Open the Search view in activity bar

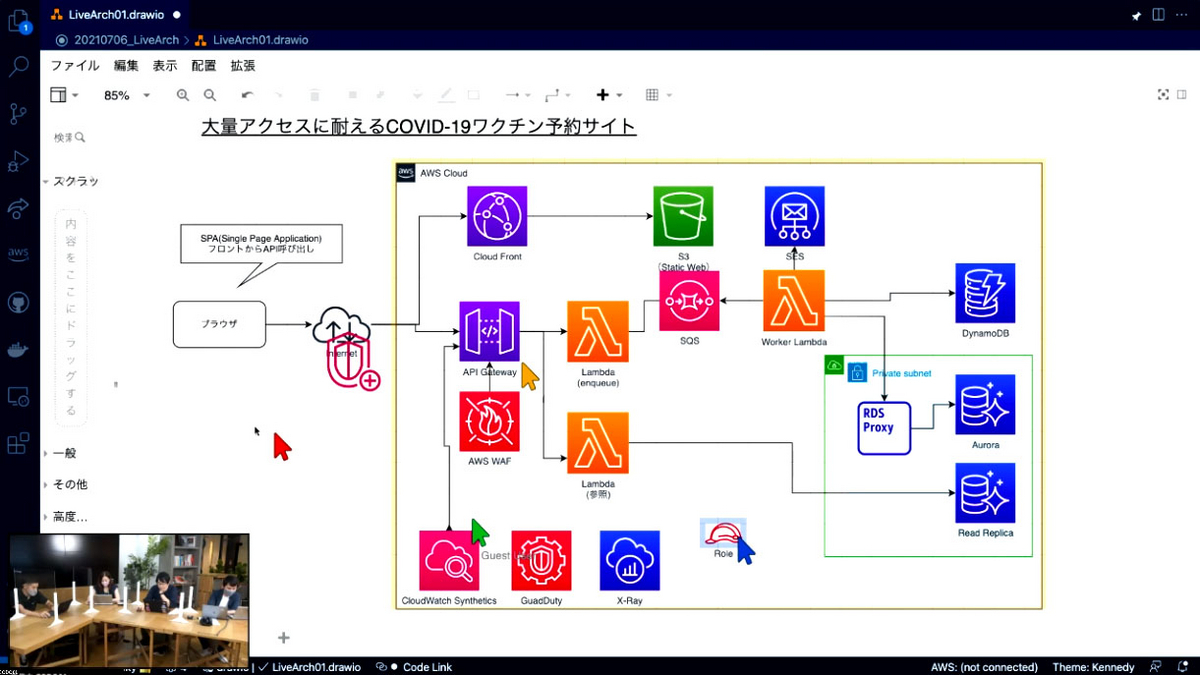tap(19, 67)
